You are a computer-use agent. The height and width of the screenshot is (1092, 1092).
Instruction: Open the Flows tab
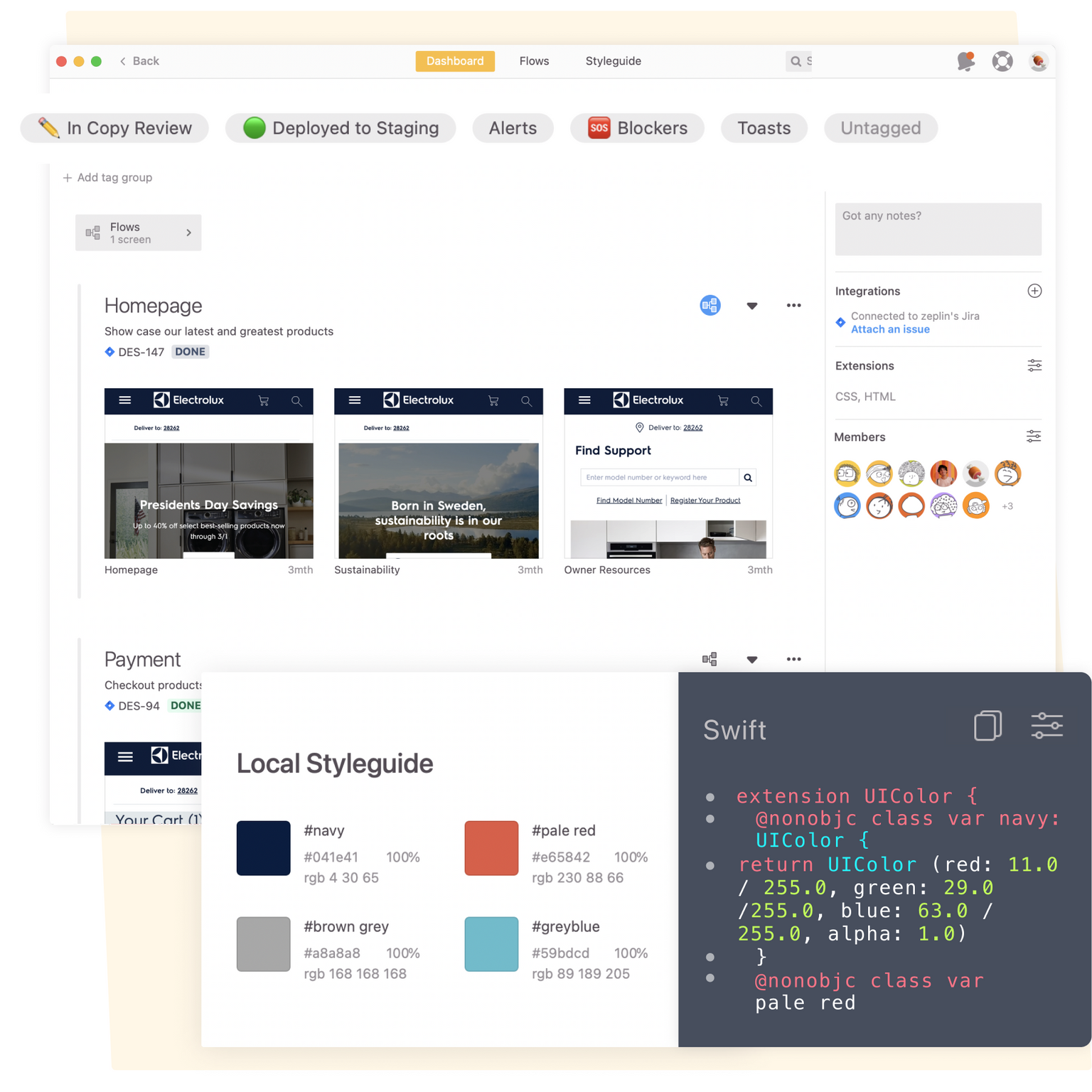pos(534,61)
